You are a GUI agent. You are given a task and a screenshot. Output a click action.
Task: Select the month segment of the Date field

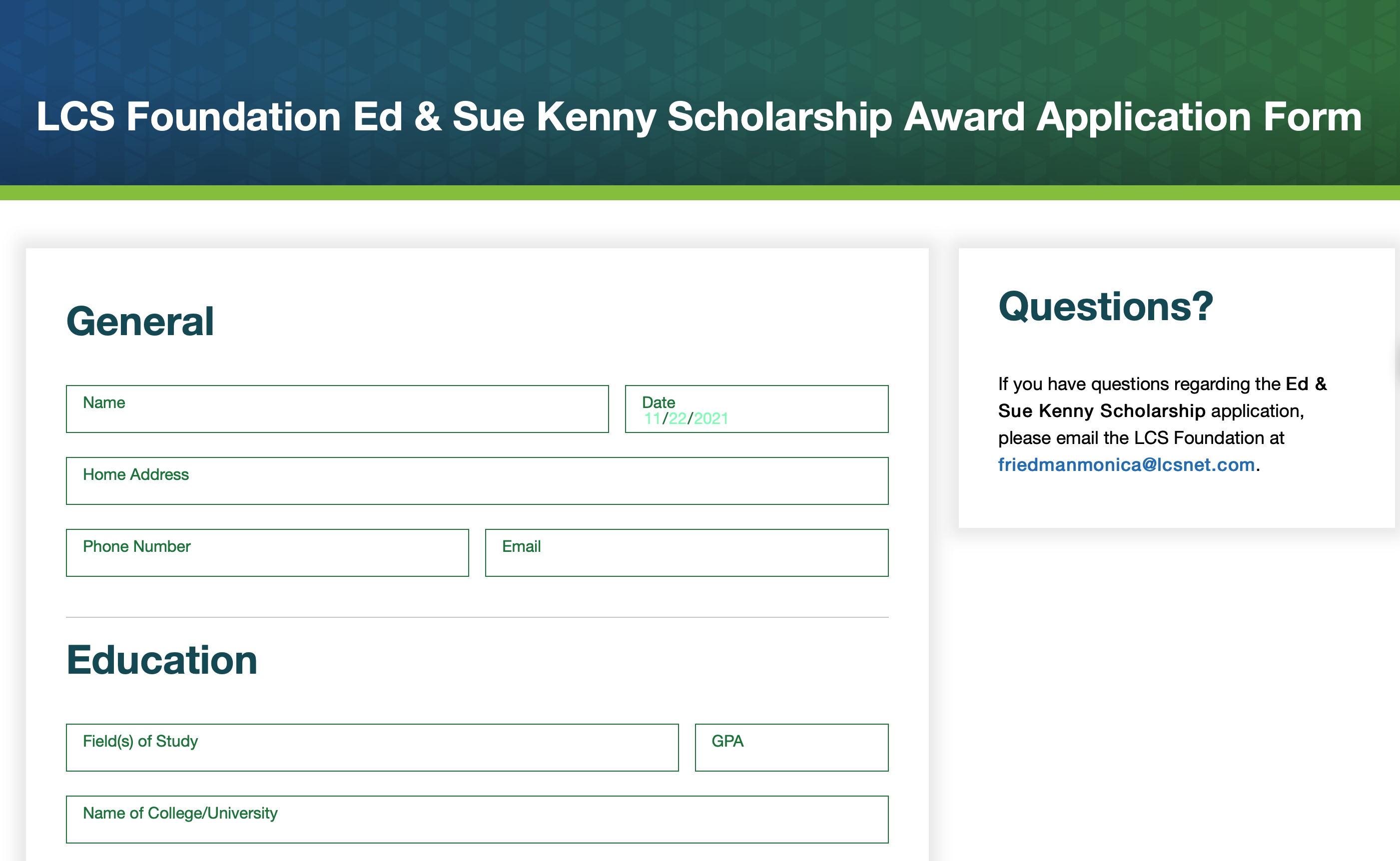tap(652, 419)
